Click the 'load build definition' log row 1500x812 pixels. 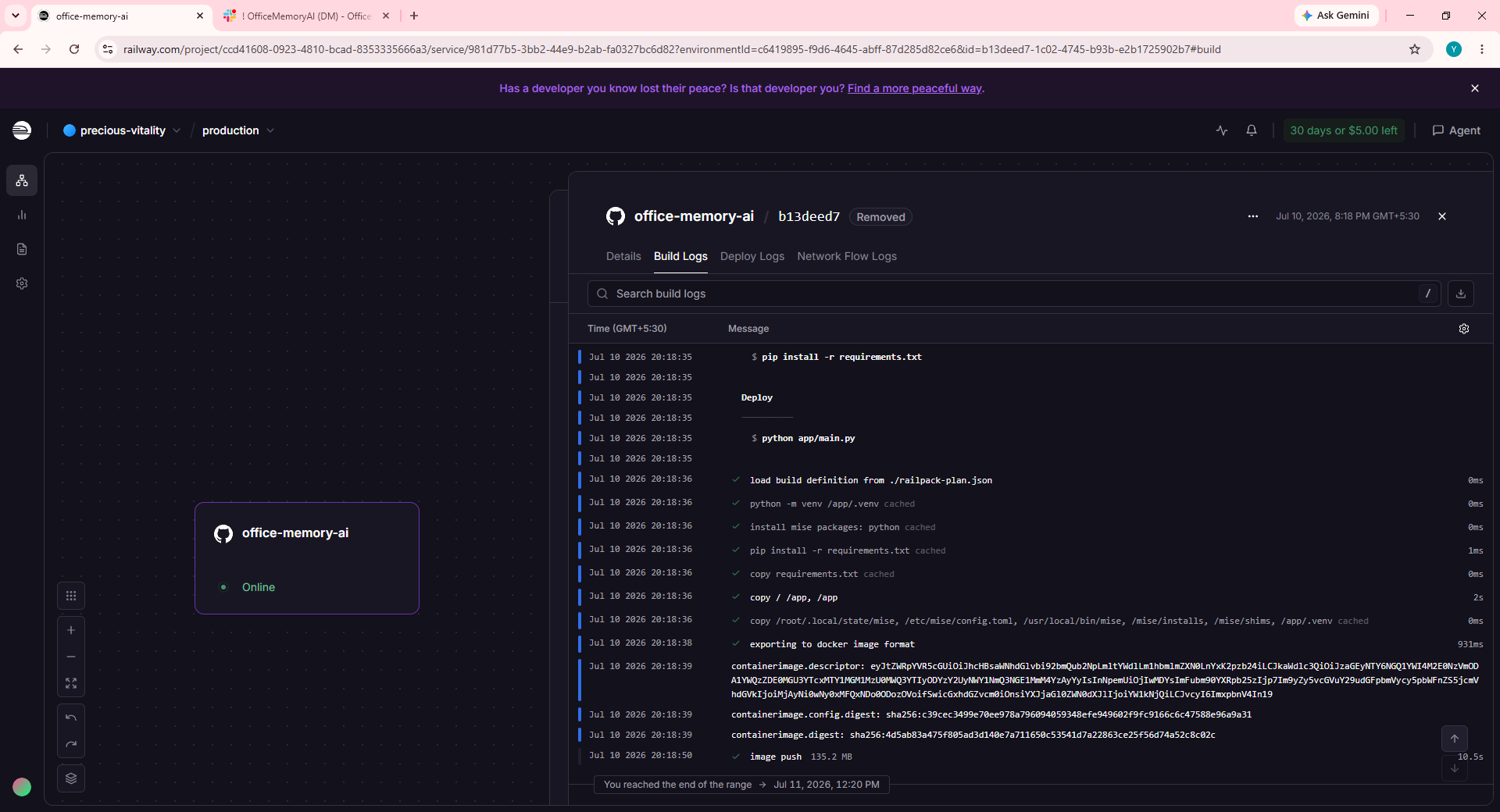coord(1030,480)
